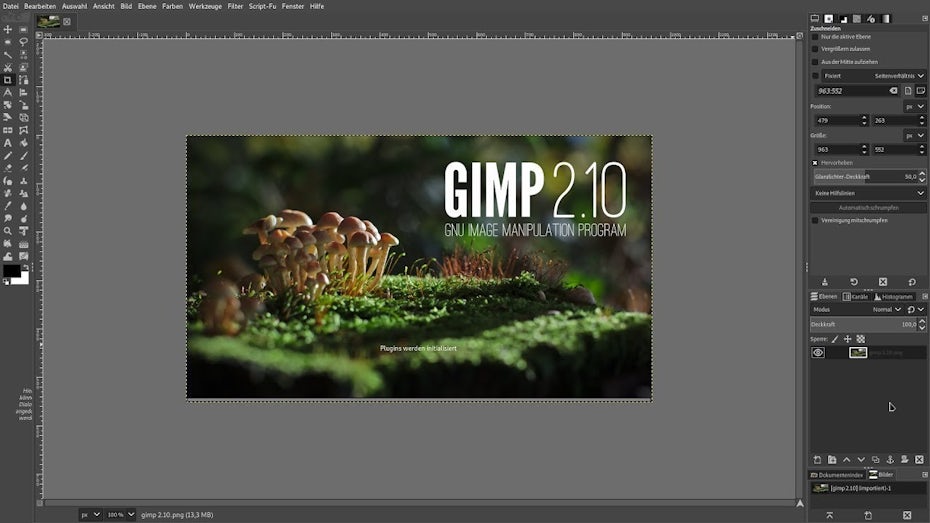This screenshot has height=523, width=930.
Task: Open the Position unit px dropdown
Action: pos(915,107)
